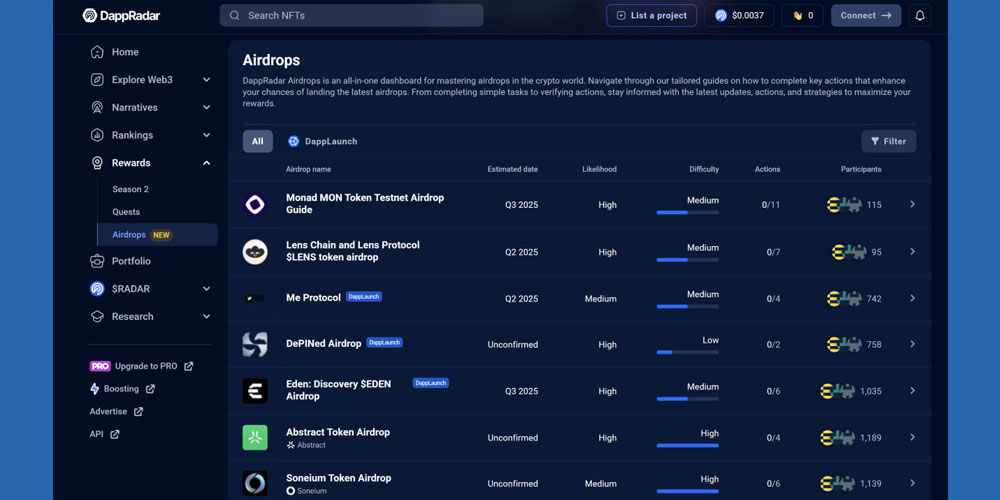Click the search magnifier icon
The image size is (1000, 500).
click(x=235, y=15)
